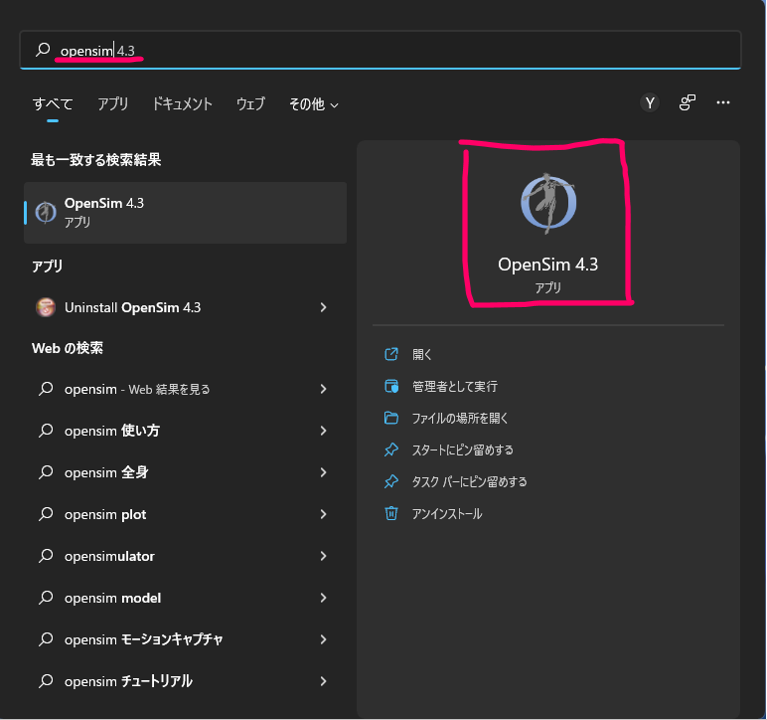
Task: Select opensim - Web 結果を見る suggestion
Action: pyautogui.click(x=185, y=389)
